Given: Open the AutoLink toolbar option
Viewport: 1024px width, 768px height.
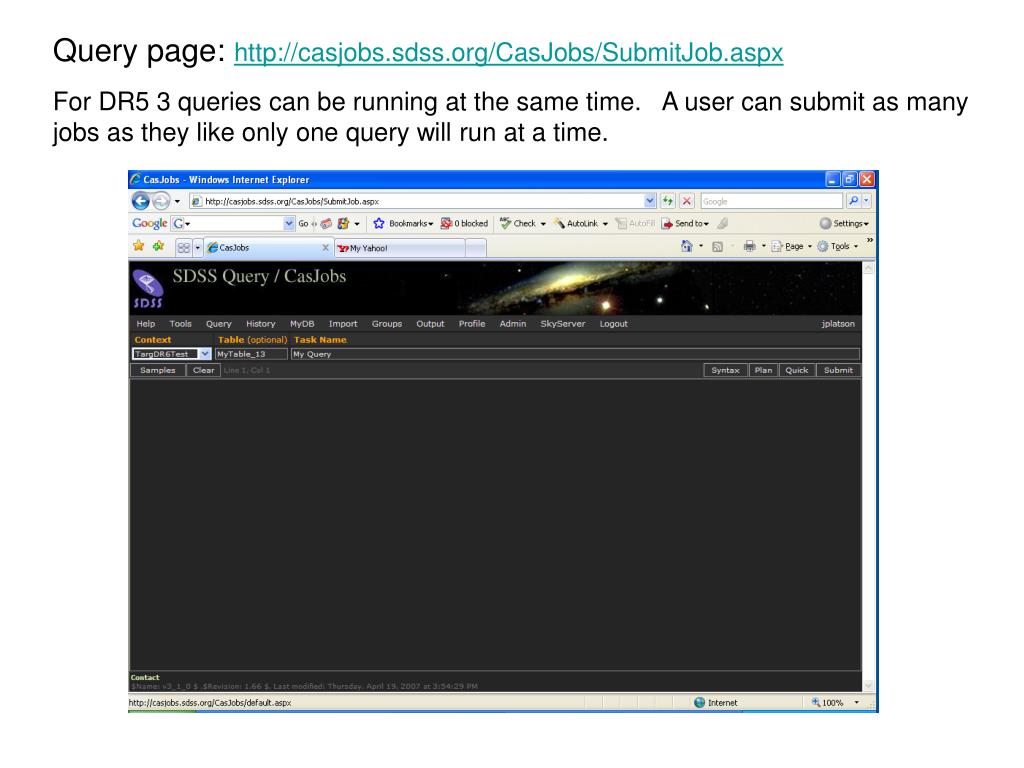Looking at the screenshot, I should [581, 223].
